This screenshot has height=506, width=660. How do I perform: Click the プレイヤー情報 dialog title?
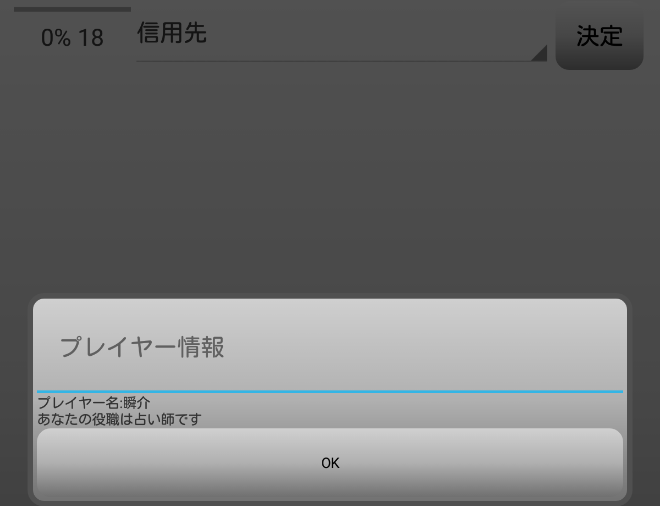(142, 347)
